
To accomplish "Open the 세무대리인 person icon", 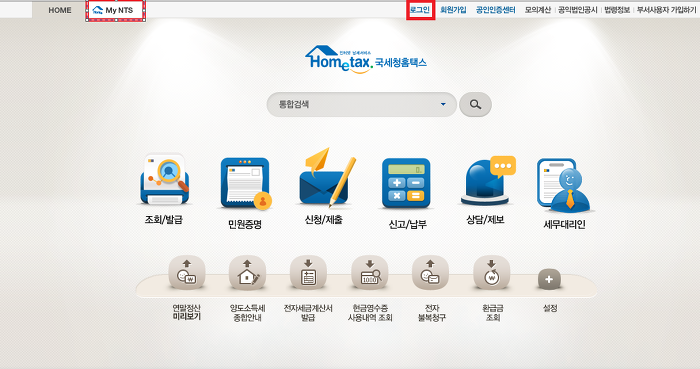I will pos(564,185).
